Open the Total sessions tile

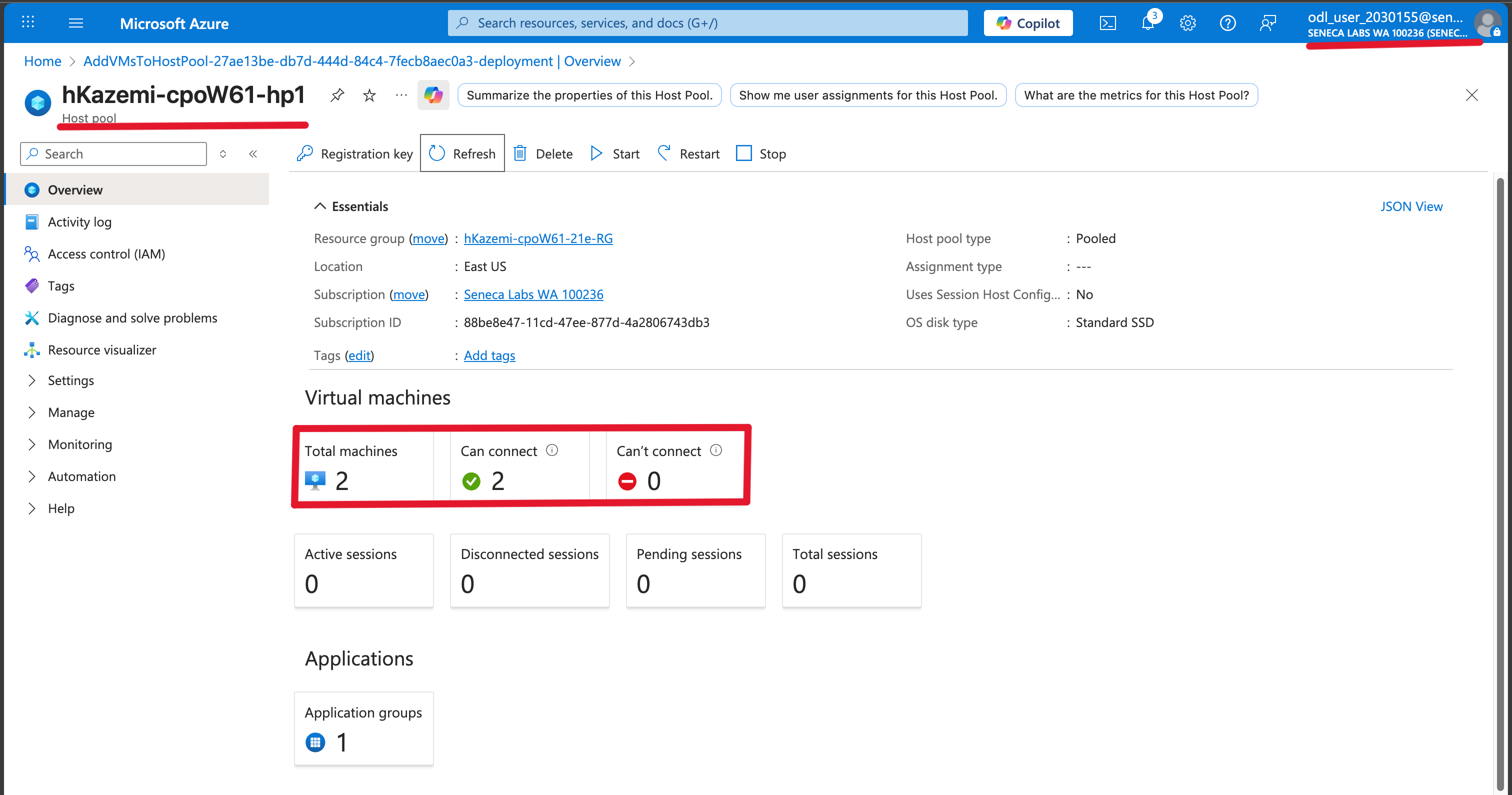pos(851,570)
